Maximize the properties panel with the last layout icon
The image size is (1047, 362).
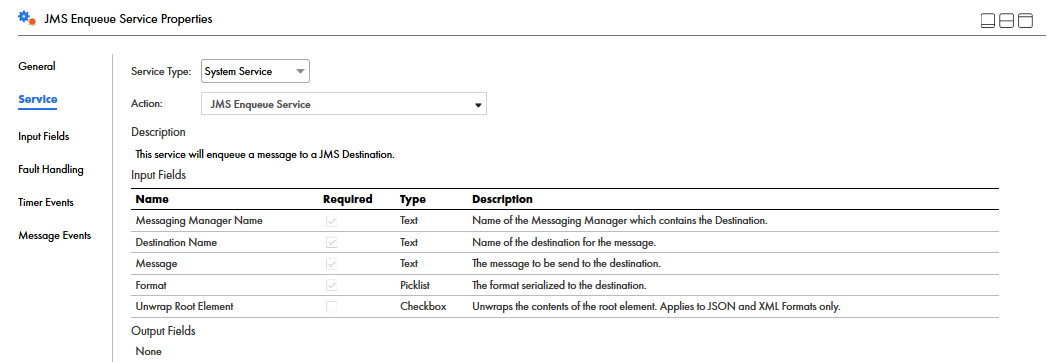(1025, 21)
